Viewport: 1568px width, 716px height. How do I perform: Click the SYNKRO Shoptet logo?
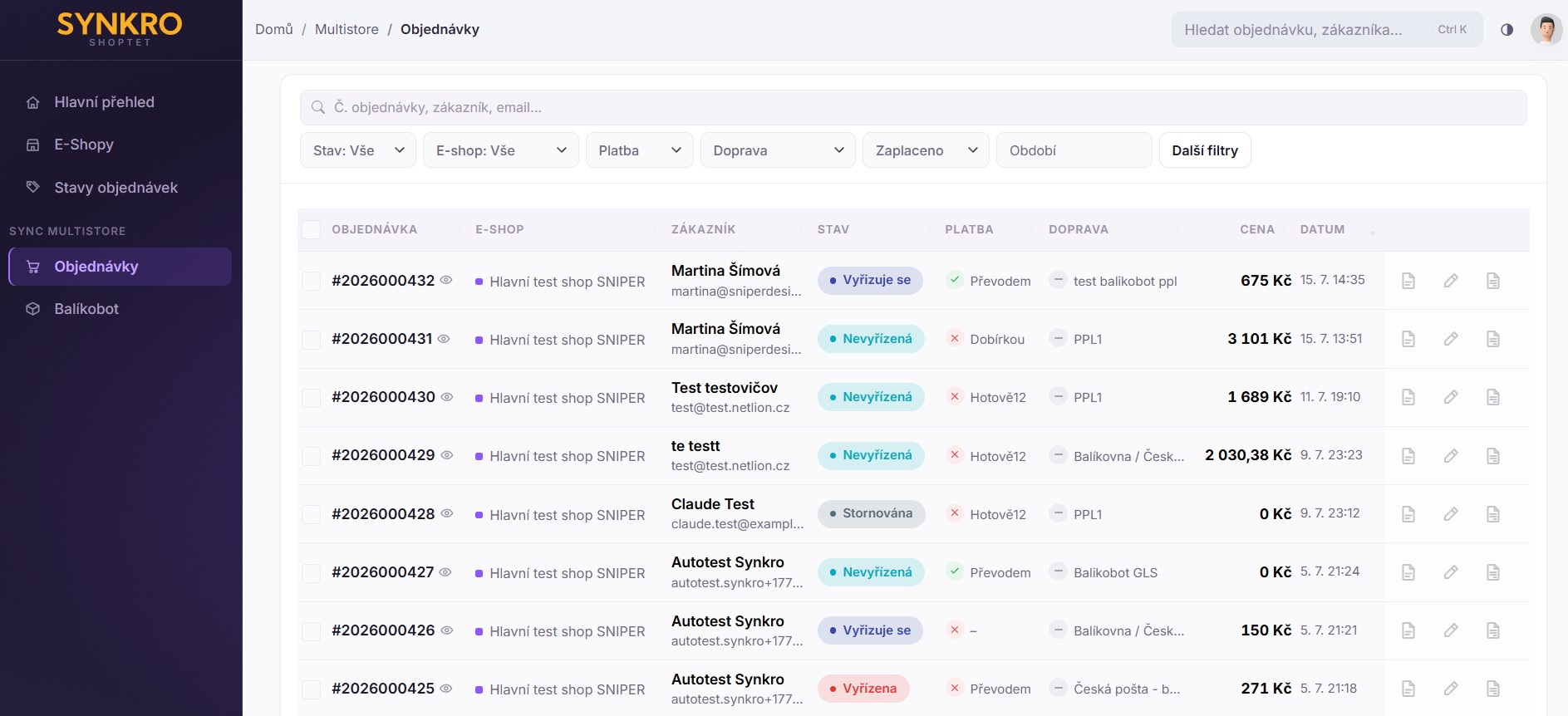(120, 29)
